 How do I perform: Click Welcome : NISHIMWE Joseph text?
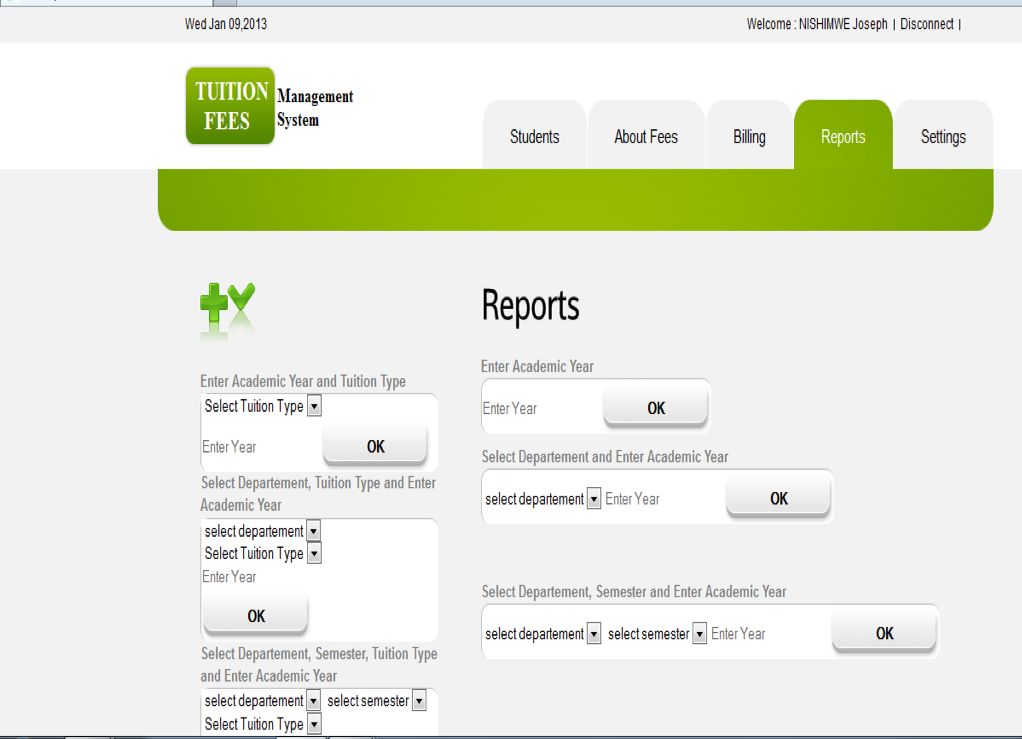pyautogui.click(x=817, y=24)
